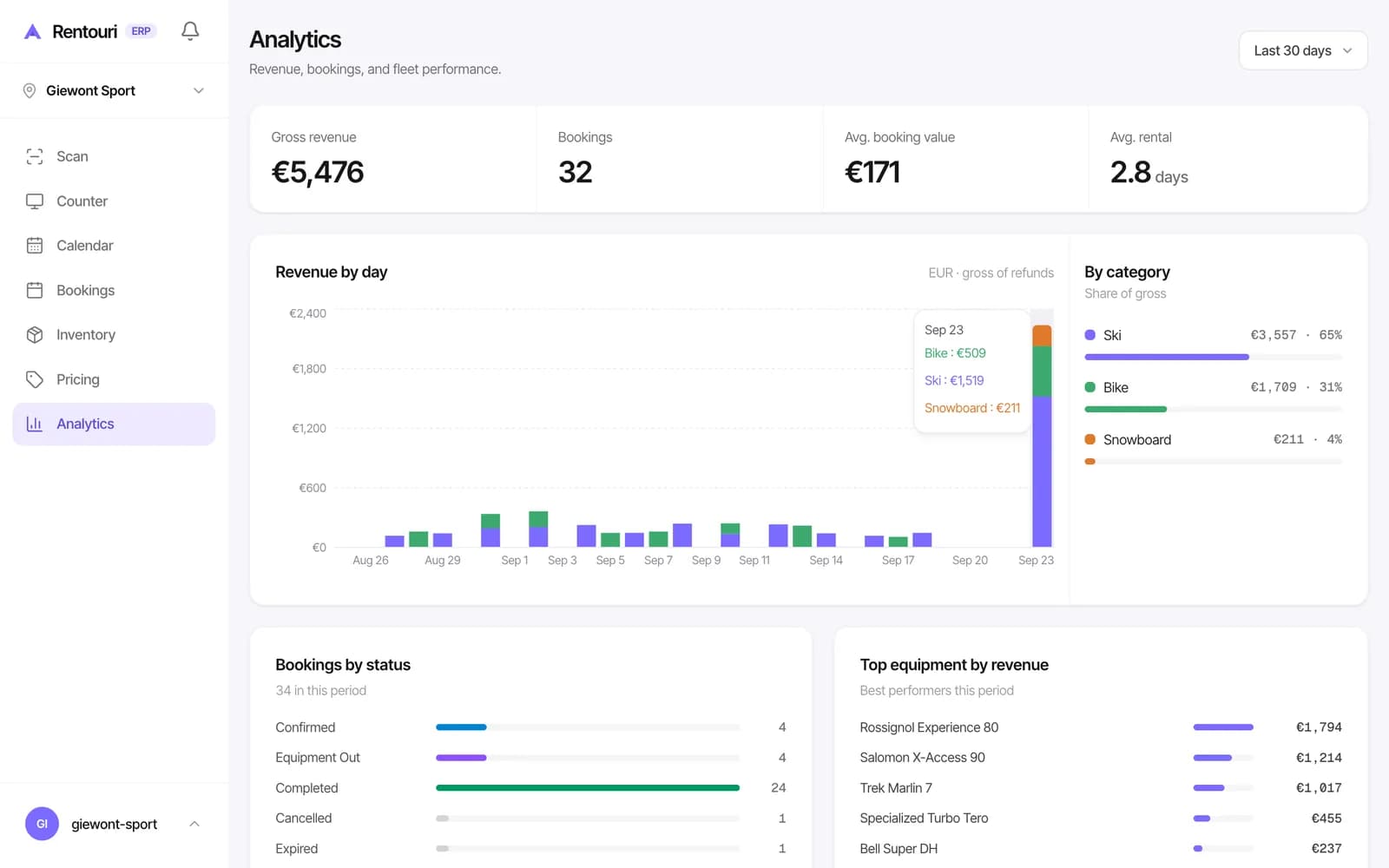Click the Completed bookings green bar
This screenshot has width=1389, height=868.
pos(588,788)
